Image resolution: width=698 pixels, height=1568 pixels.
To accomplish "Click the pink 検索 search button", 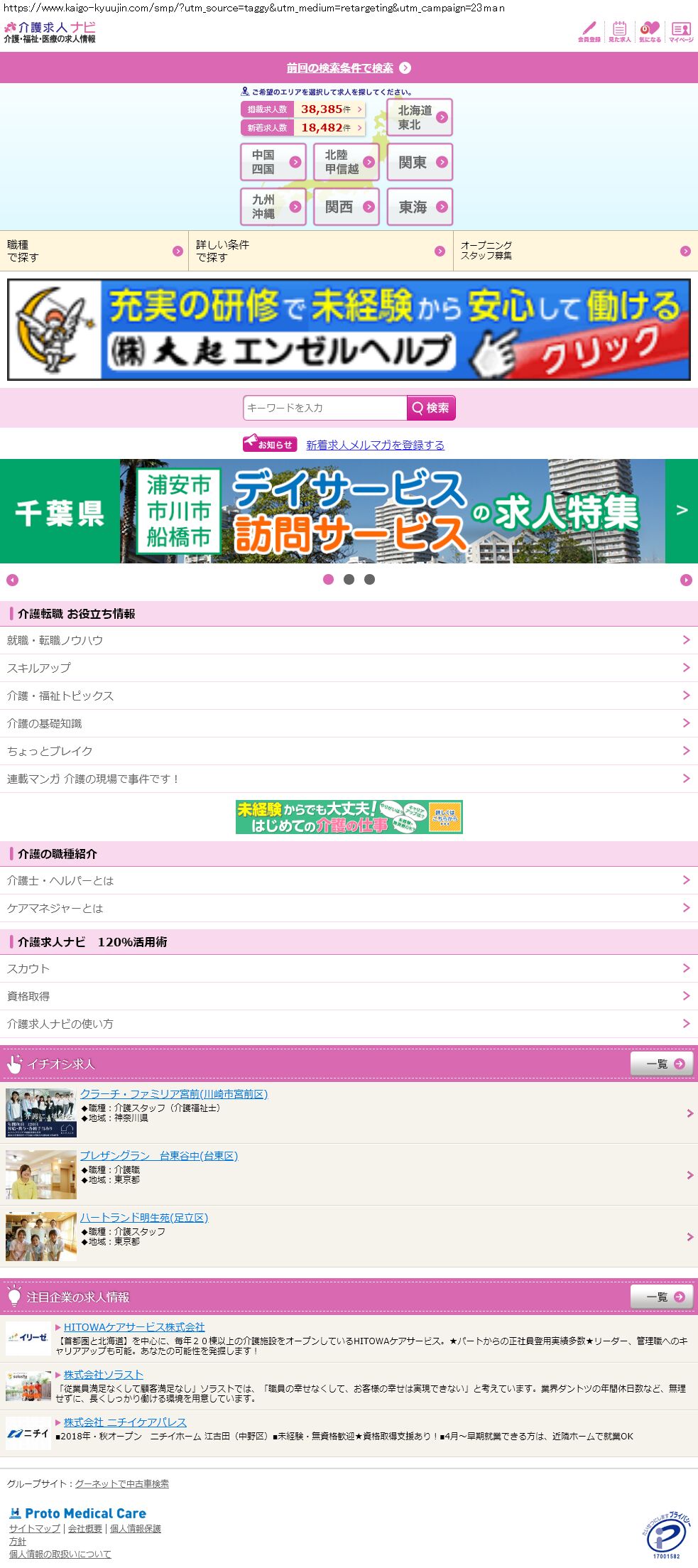I will [431, 408].
